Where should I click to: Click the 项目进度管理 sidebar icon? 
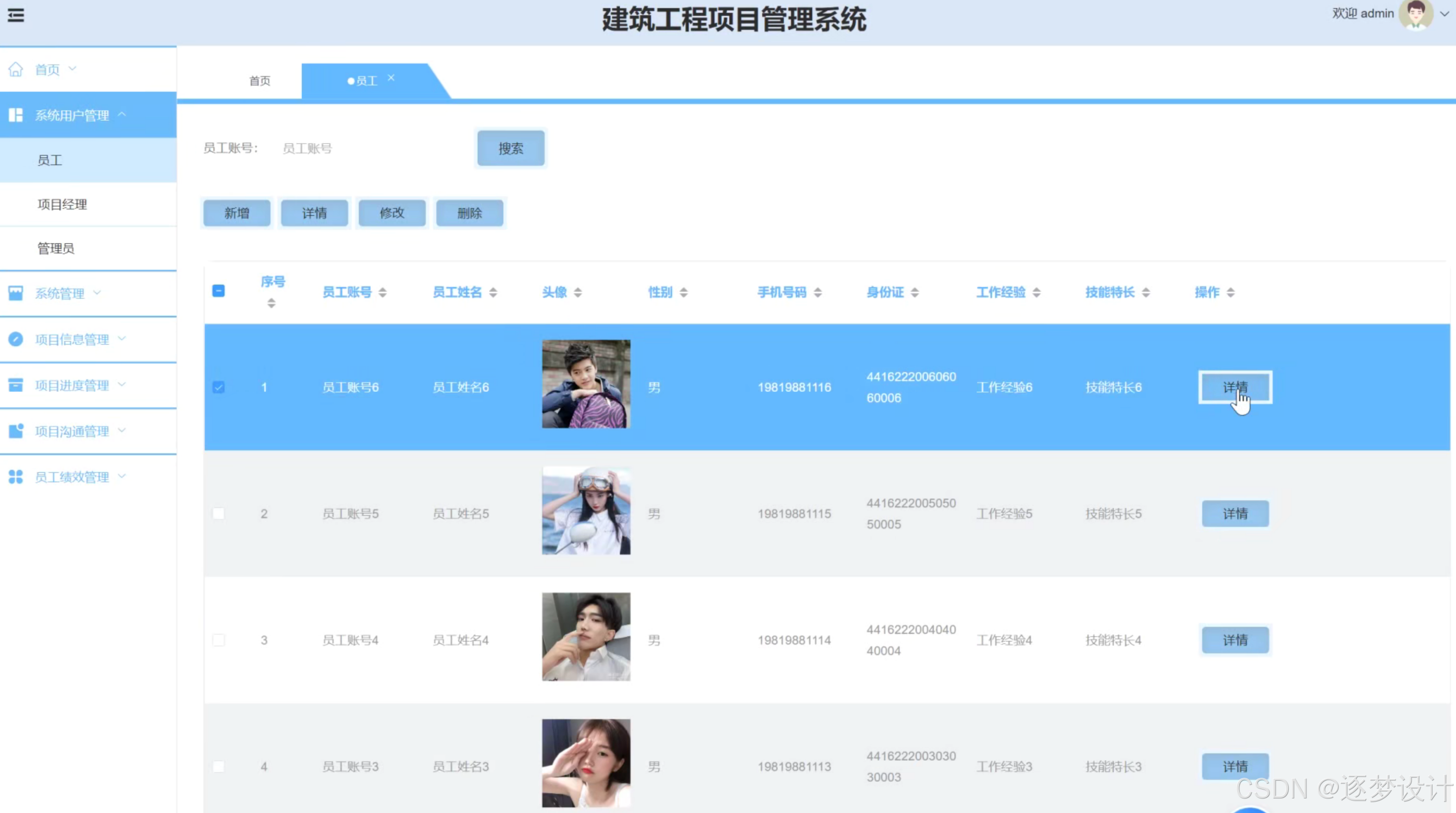16,385
